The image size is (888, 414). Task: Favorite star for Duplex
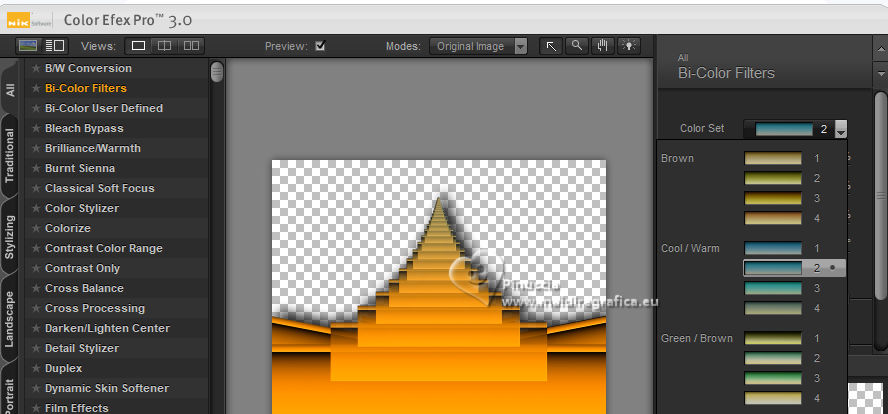pos(36,369)
